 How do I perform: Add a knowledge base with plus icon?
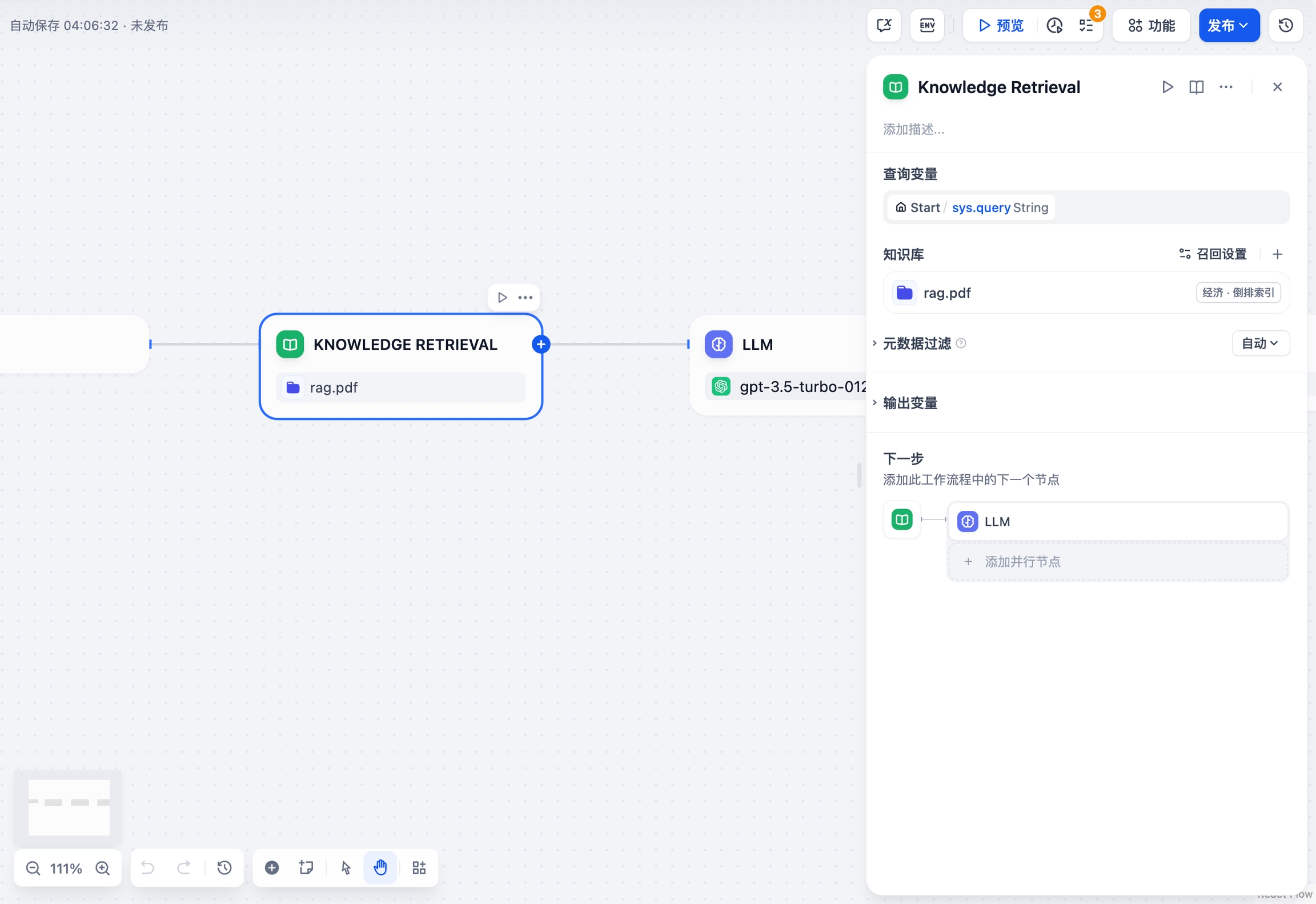coord(1277,254)
